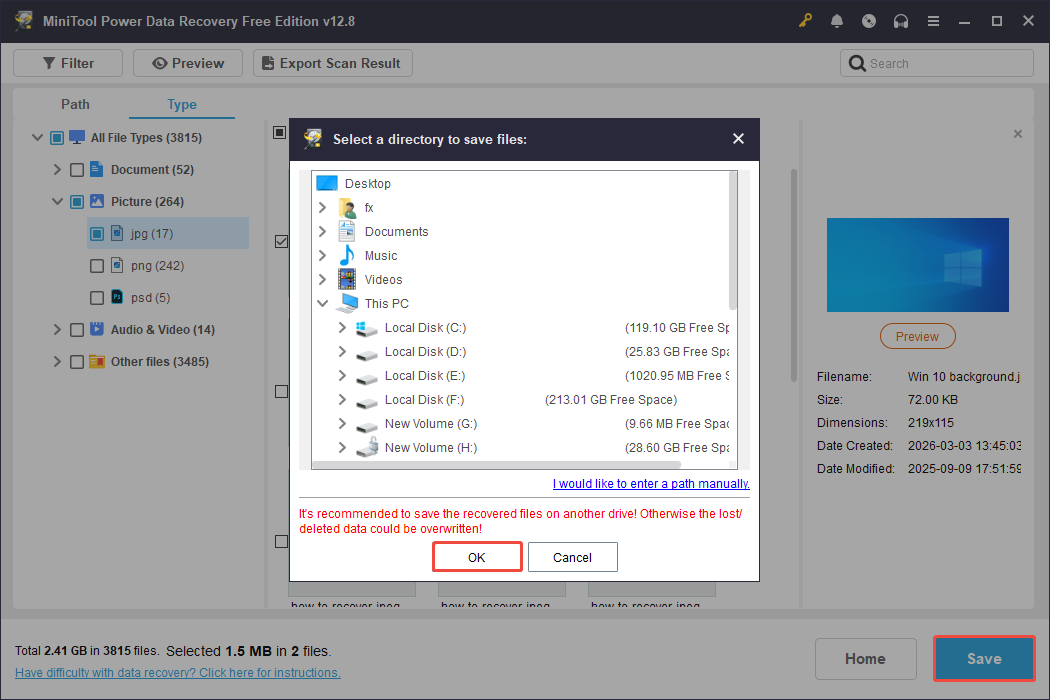Click the key registration icon in title bar
1050x700 pixels.
(x=805, y=20)
